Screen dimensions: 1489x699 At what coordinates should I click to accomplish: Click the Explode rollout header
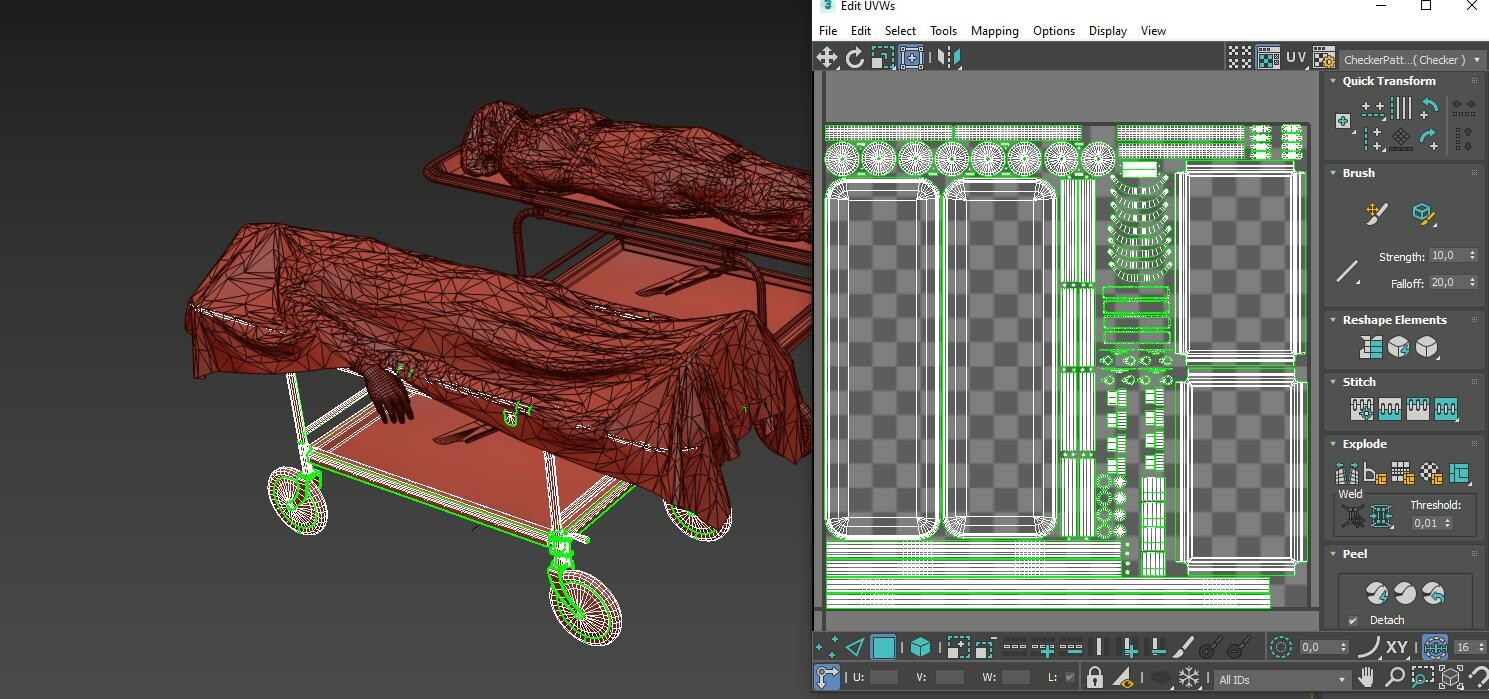[1364, 444]
